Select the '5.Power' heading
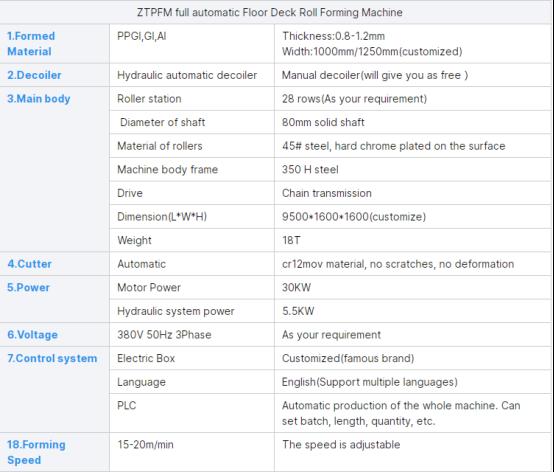 coord(29,288)
